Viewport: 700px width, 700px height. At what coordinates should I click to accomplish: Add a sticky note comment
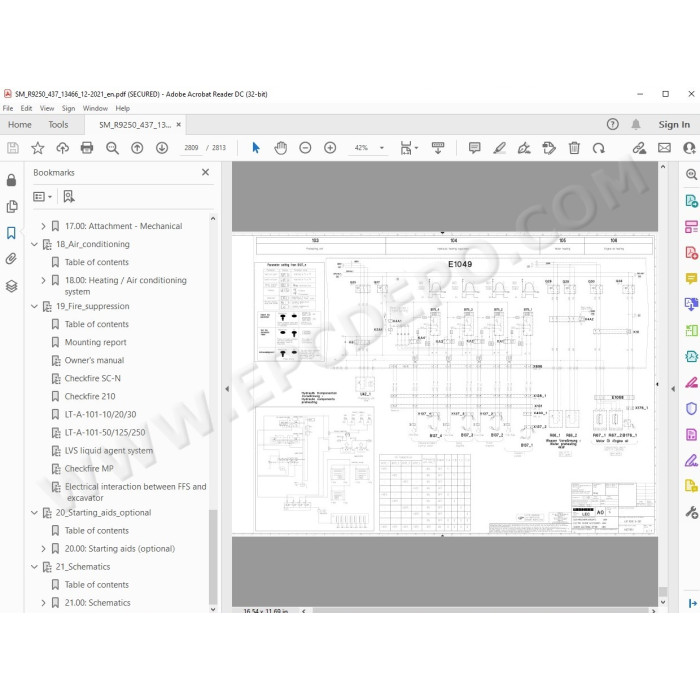point(475,148)
